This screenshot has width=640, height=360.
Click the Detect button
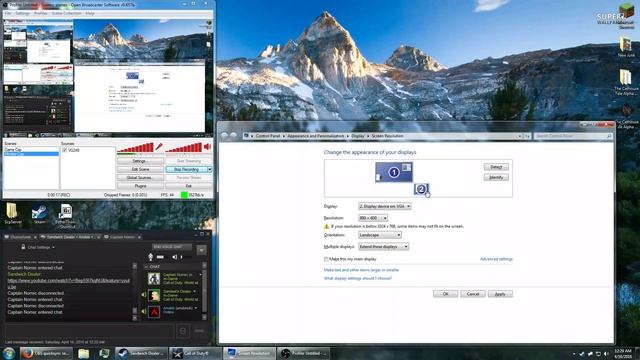click(x=496, y=167)
